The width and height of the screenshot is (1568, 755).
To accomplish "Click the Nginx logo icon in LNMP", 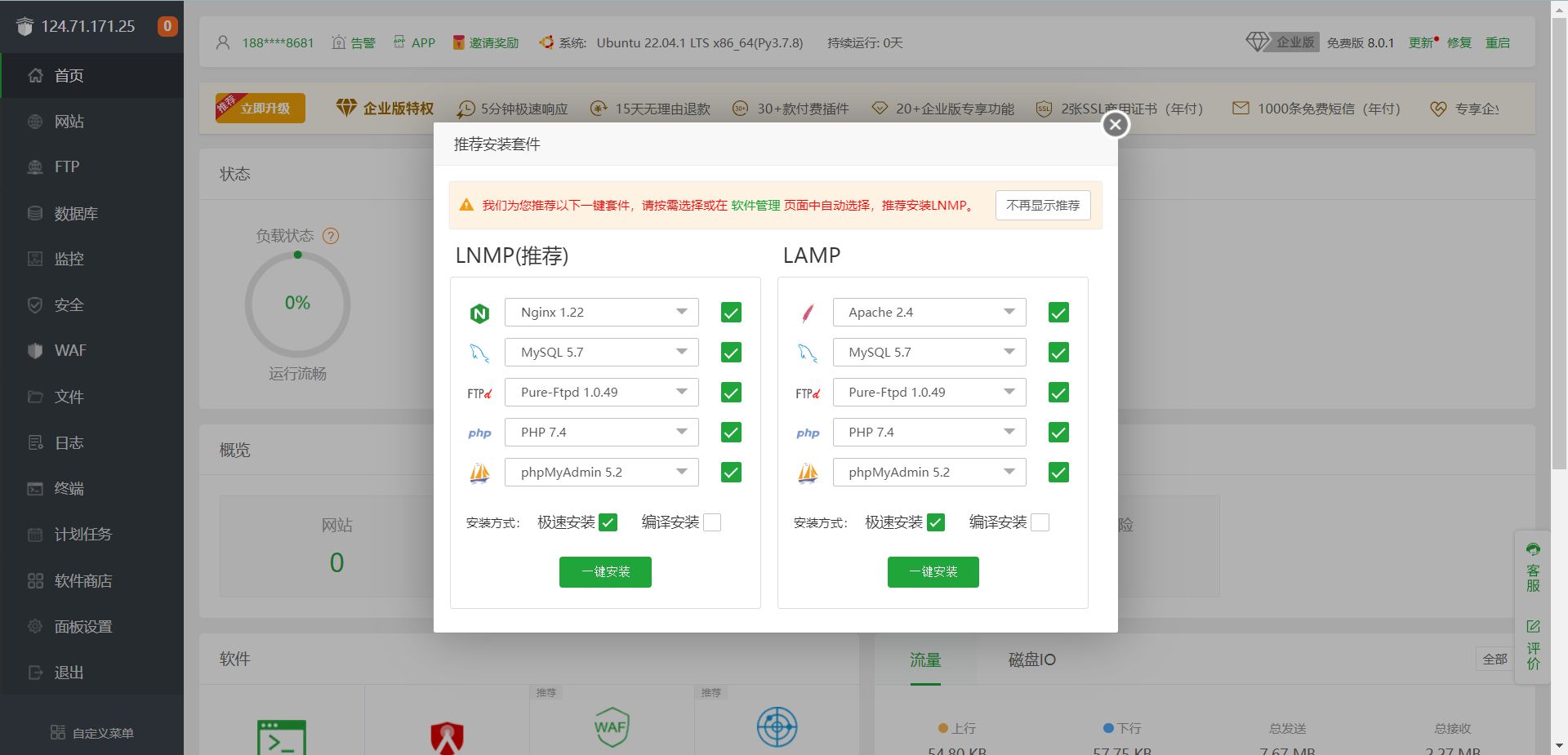I will click(x=479, y=313).
